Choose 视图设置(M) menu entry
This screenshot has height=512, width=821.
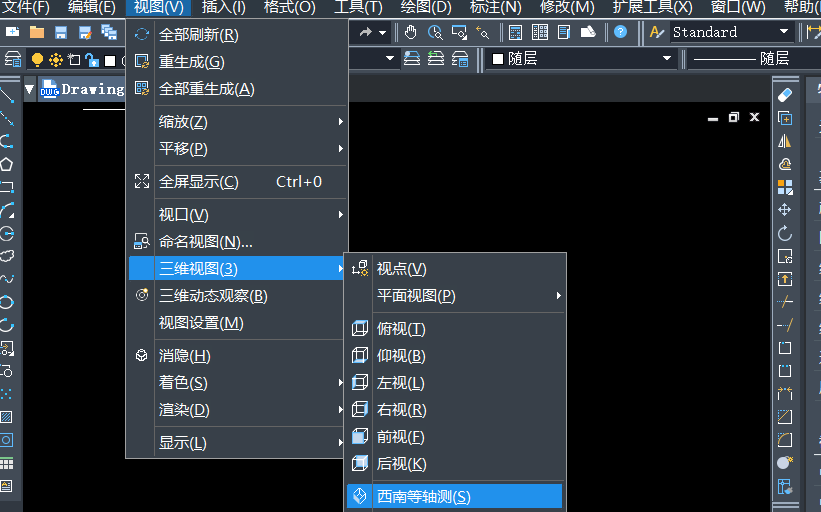238,323
